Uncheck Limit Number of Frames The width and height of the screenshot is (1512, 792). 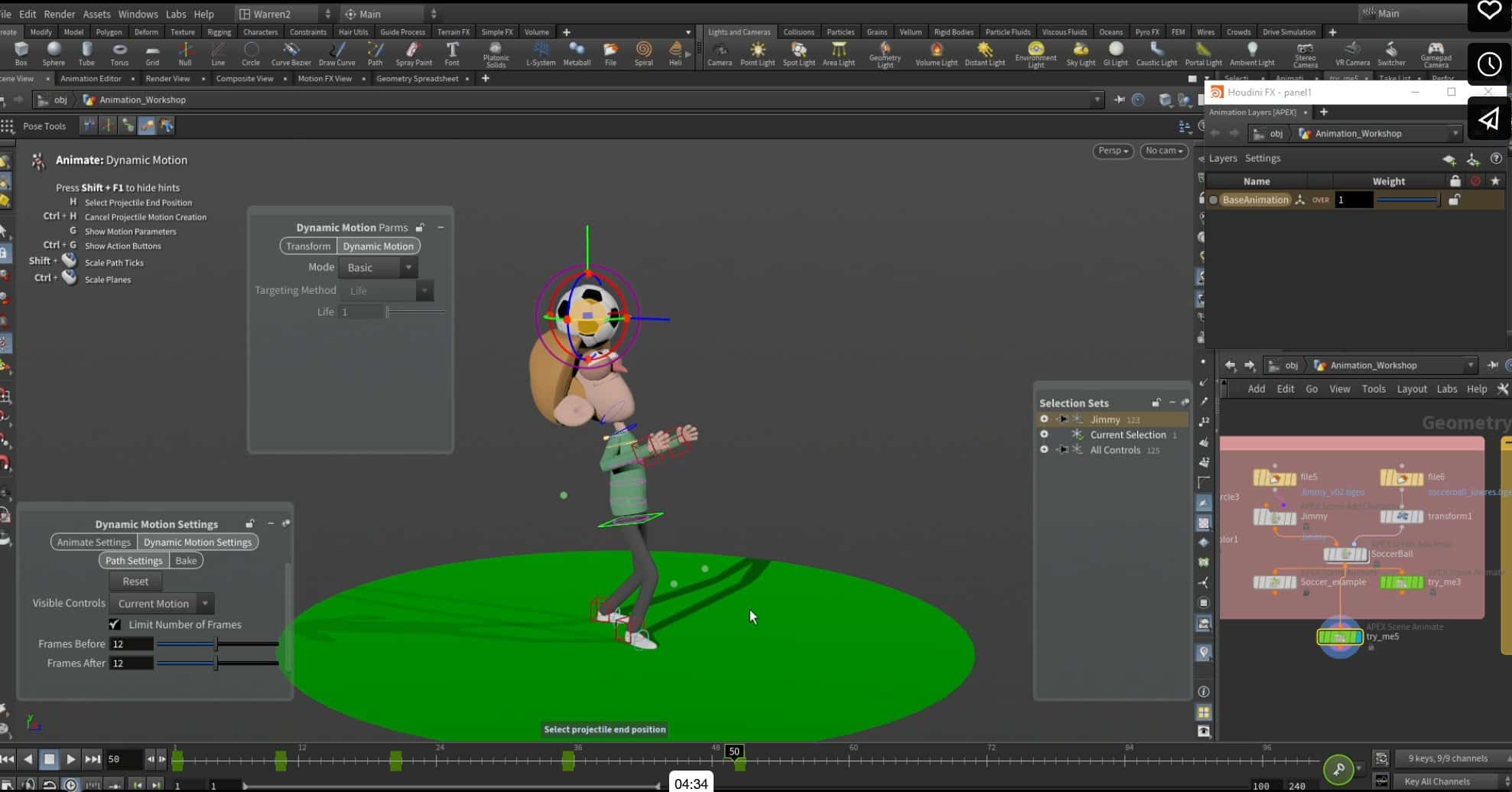pos(115,624)
